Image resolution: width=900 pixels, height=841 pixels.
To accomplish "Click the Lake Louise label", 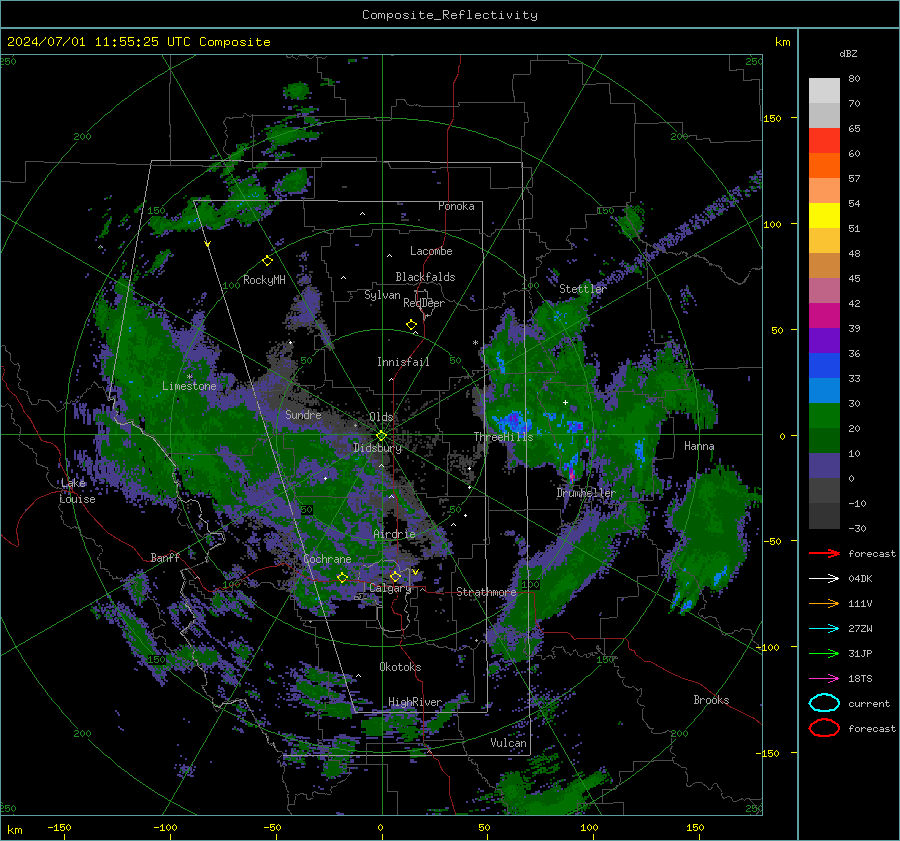I will point(77,491).
